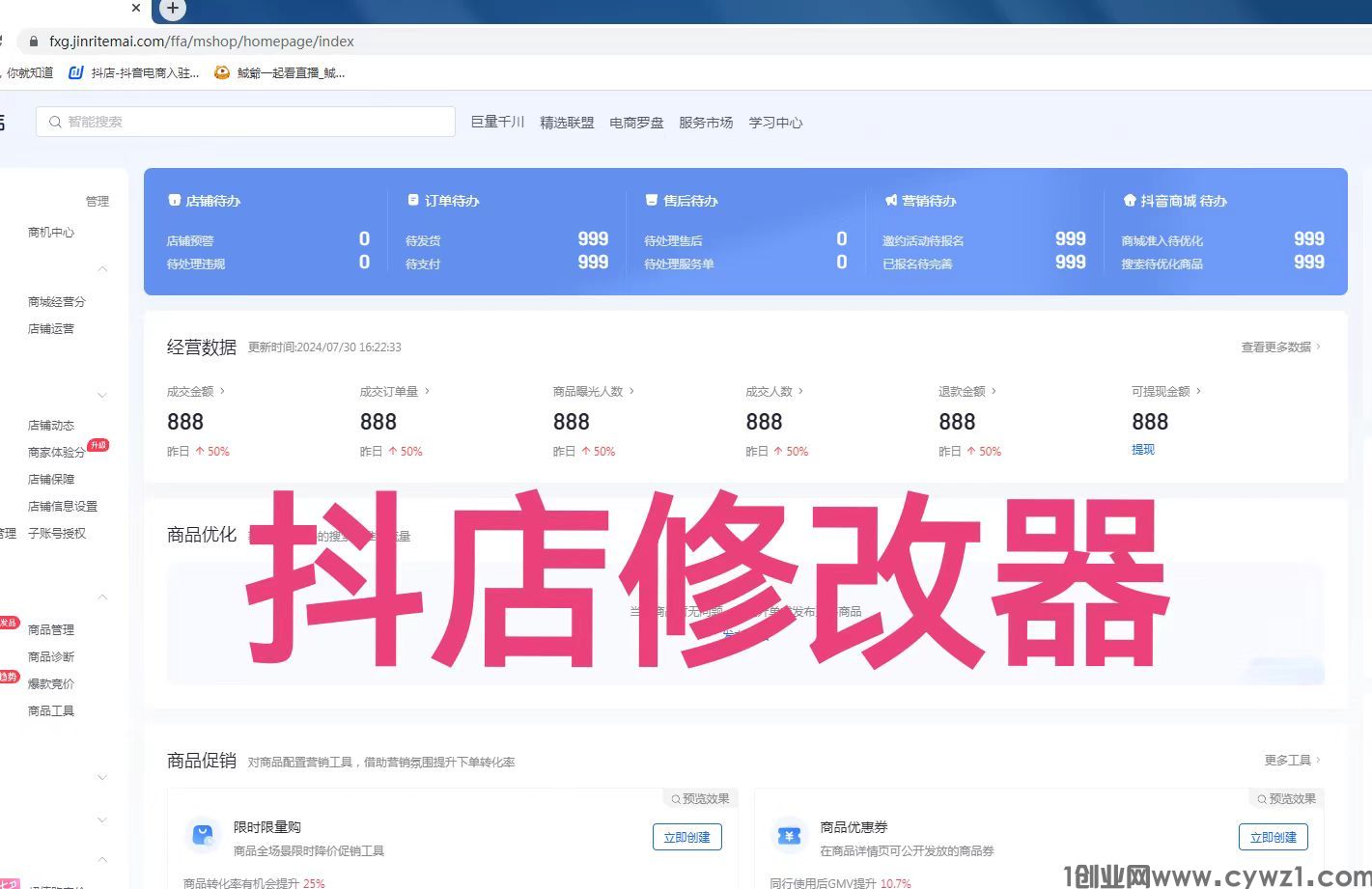
Task: Click 立即创建 for 限时限量购
Action: pyautogui.click(x=686, y=837)
